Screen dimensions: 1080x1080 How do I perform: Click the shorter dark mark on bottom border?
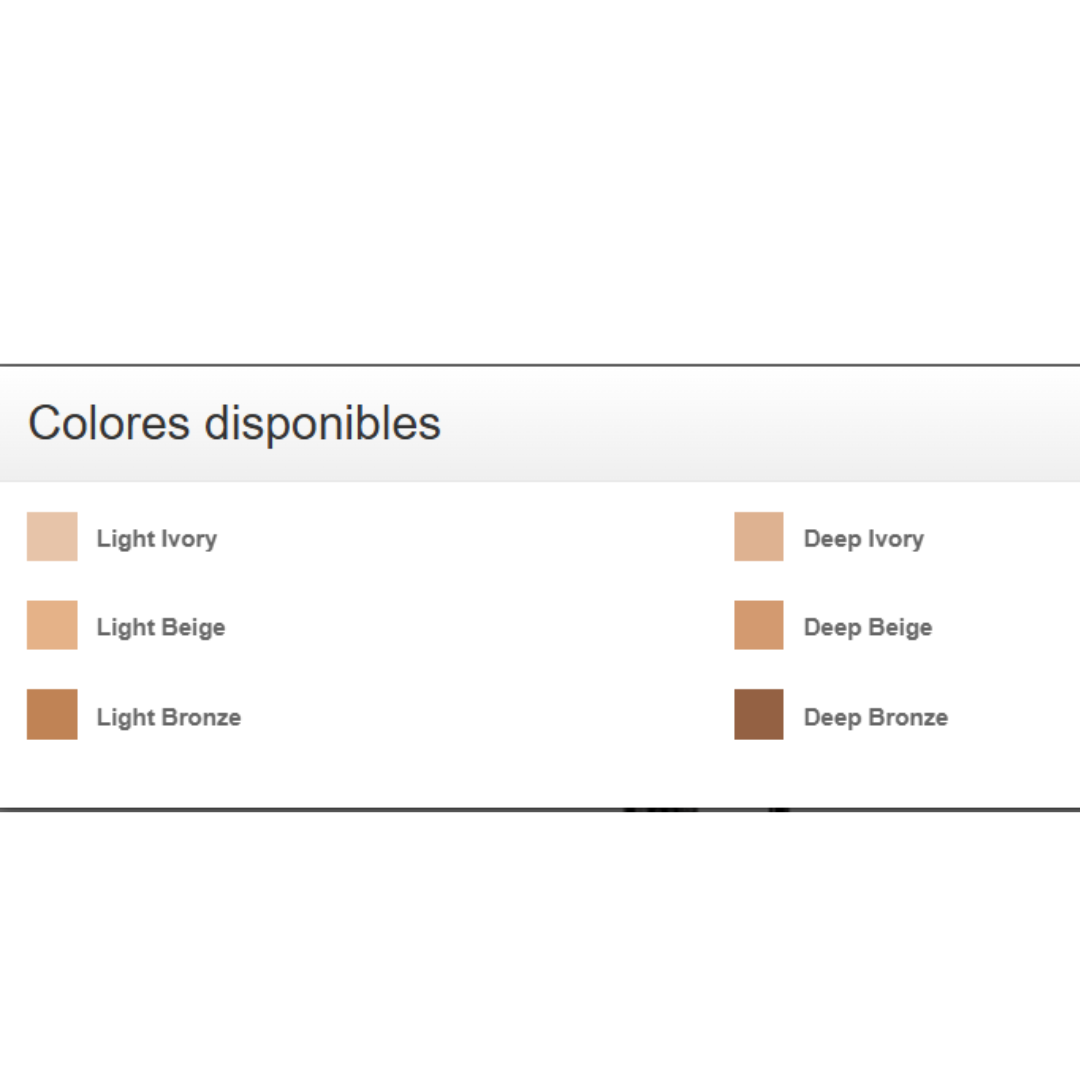(x=778, y=810)
